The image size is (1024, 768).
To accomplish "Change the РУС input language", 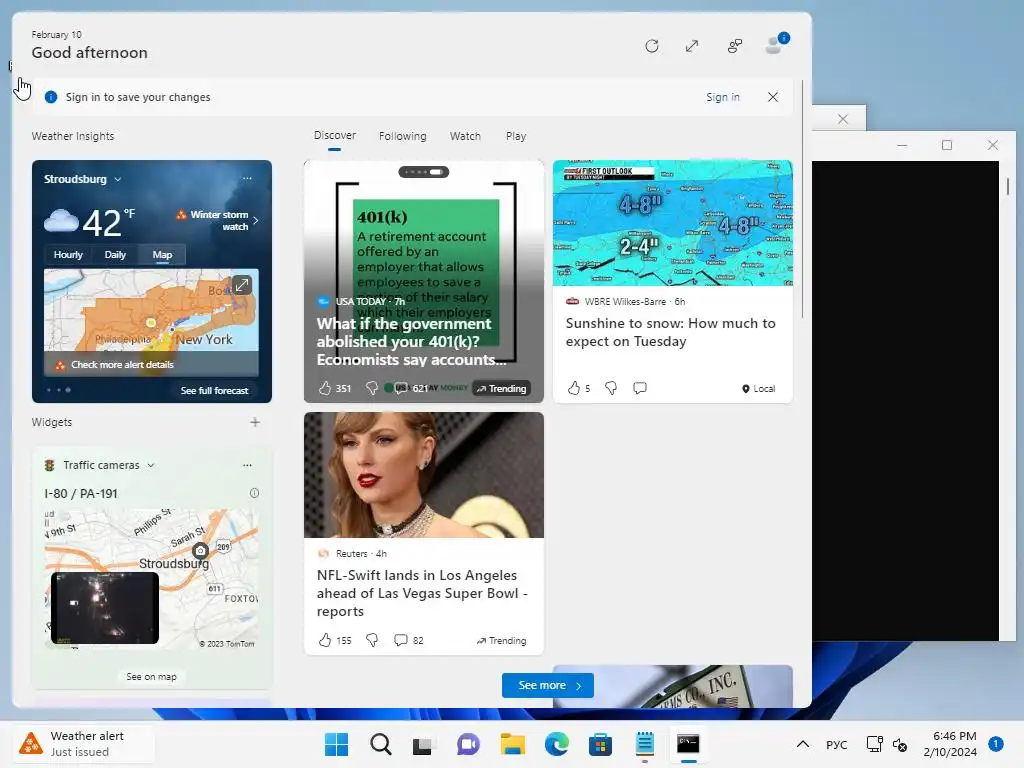I will pos(837,744).
